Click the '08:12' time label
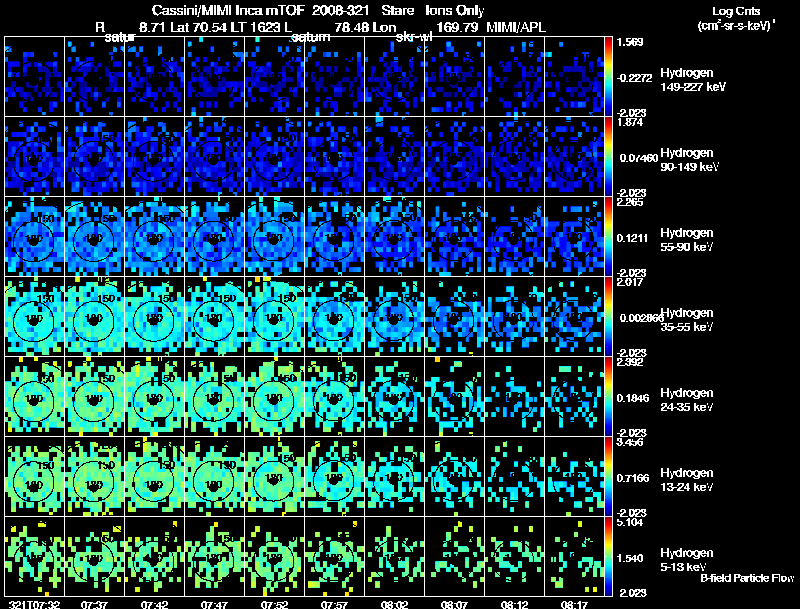Image resolution: width=800 pixels, height=609 pixels. (514, 604)
